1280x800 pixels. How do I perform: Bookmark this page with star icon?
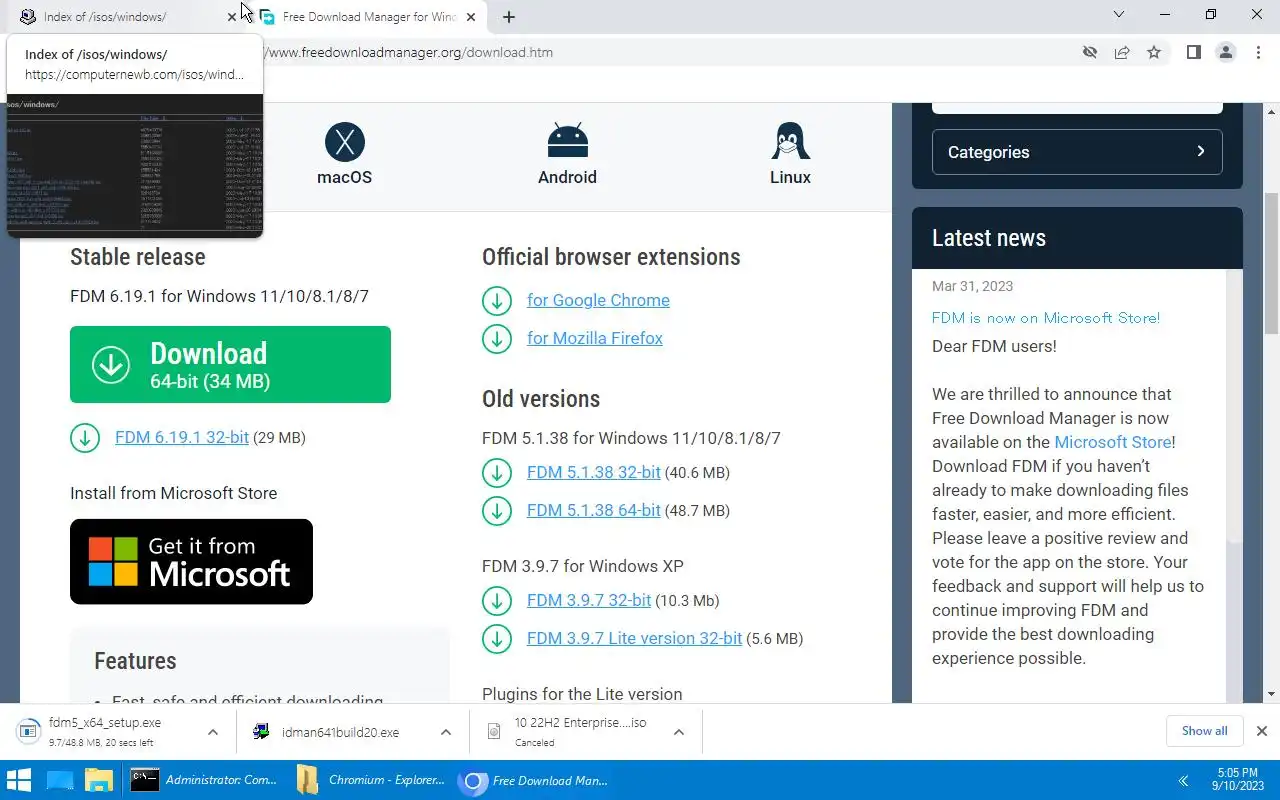[x=1154, y=52]
